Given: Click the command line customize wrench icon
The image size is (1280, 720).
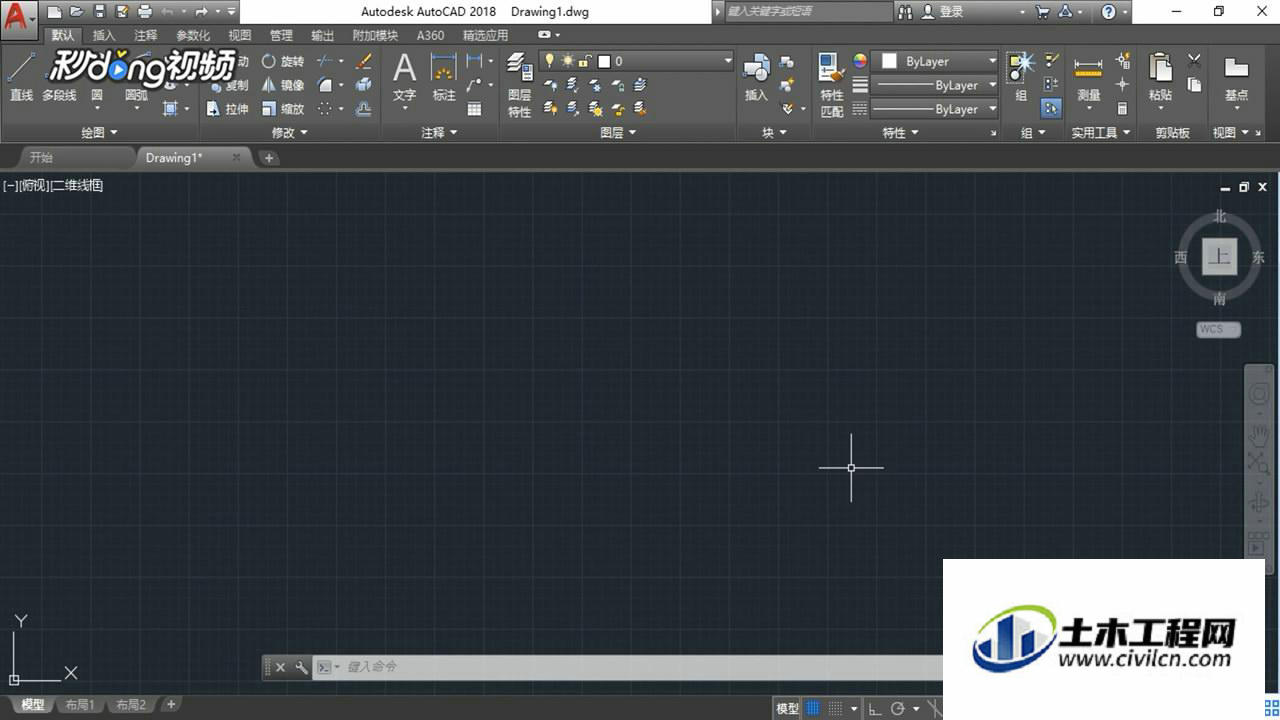Looking at the screenshot, I should [x=301, y=667].
